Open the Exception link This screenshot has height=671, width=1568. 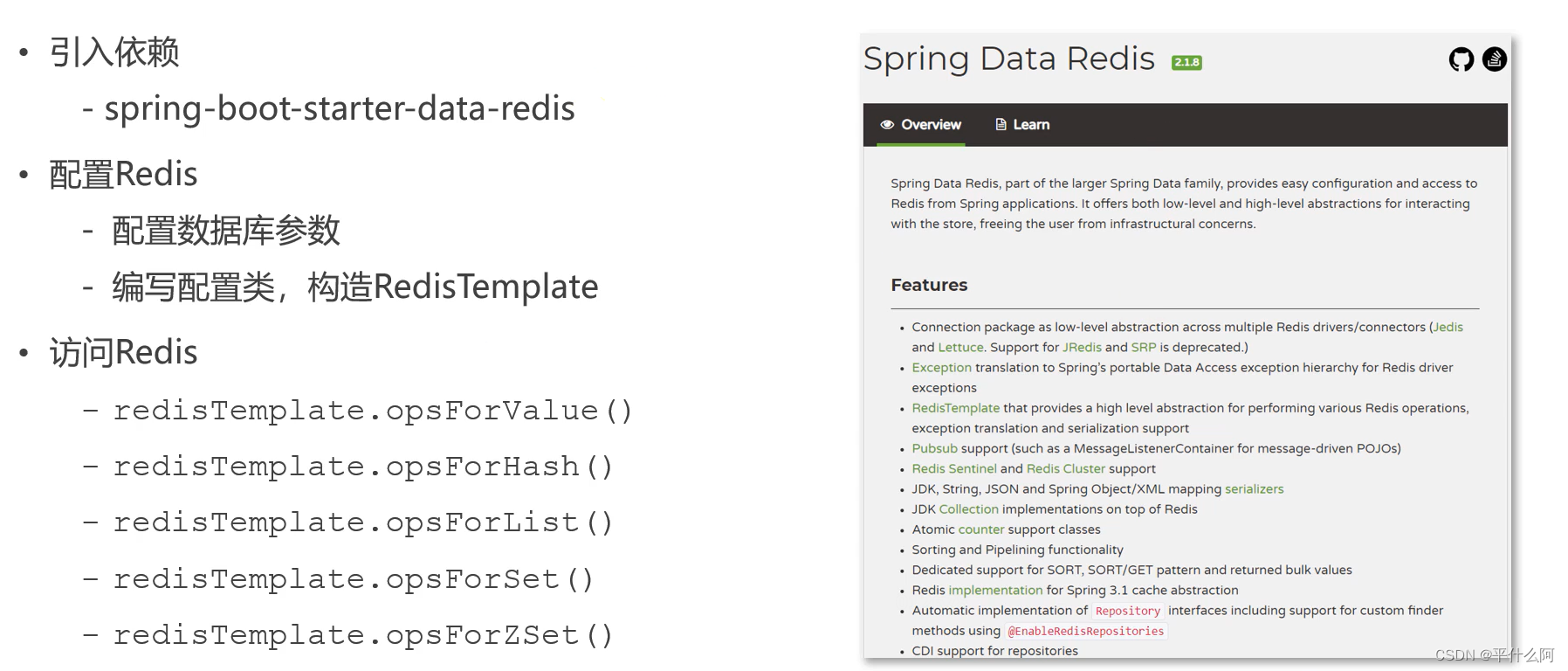tap(941, 367)
